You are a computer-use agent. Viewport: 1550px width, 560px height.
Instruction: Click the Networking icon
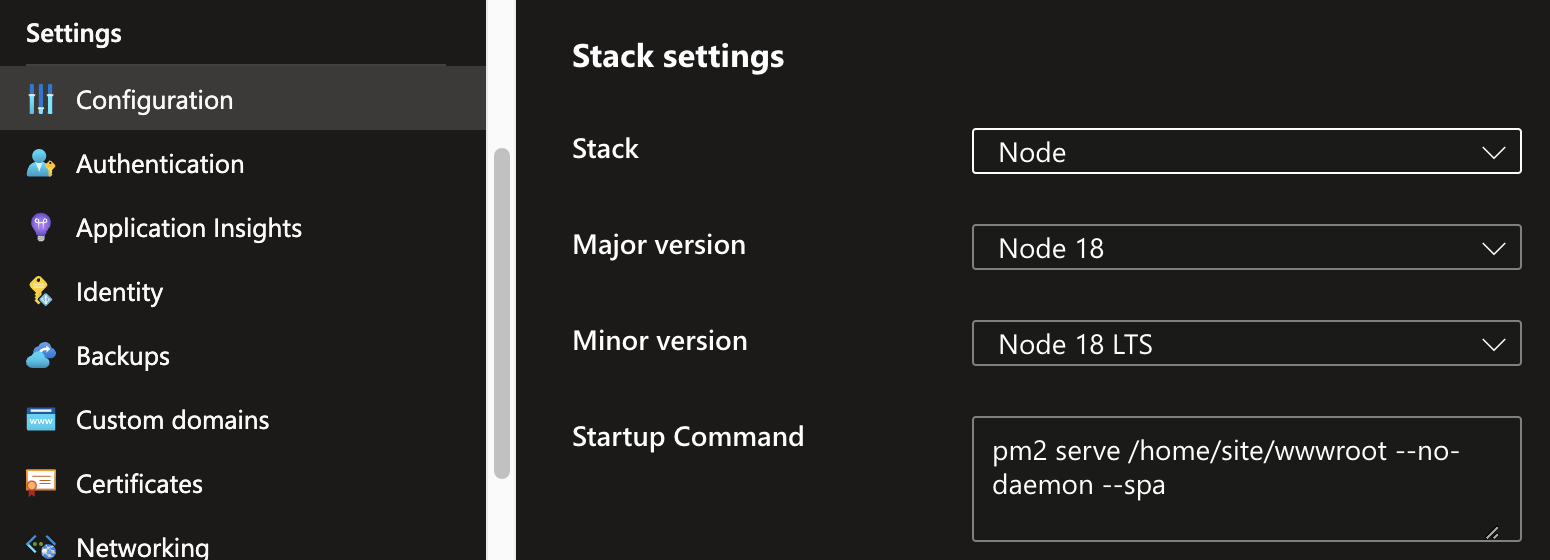coord(40,546)
